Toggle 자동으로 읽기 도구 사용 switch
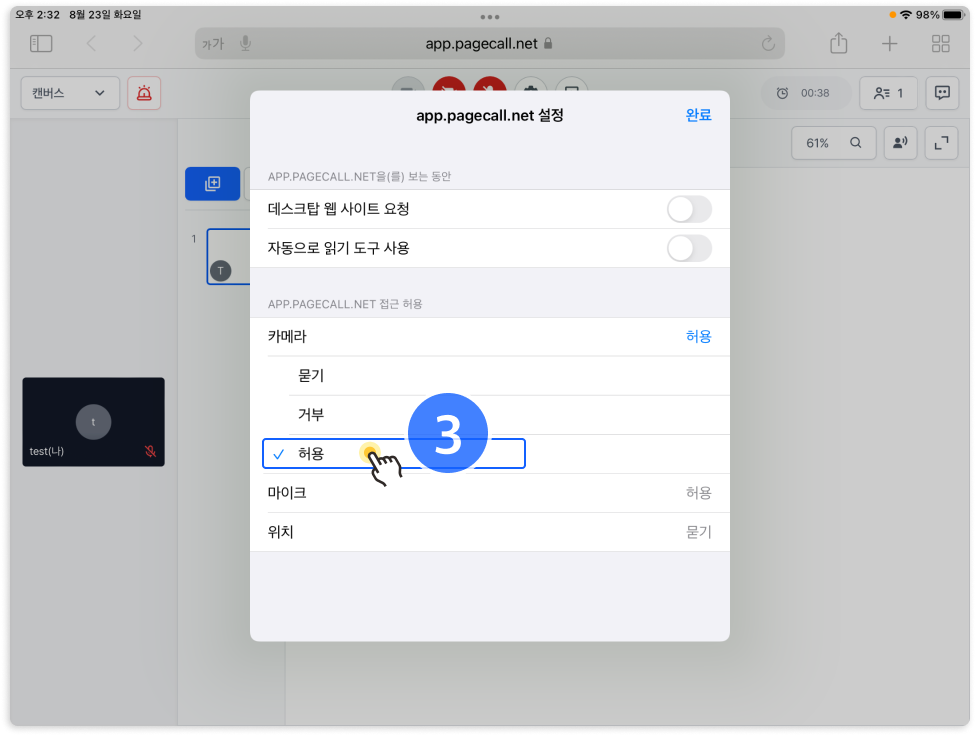Image resolution: width=976 pixels, height=736 pixels. tap(689, 248)
